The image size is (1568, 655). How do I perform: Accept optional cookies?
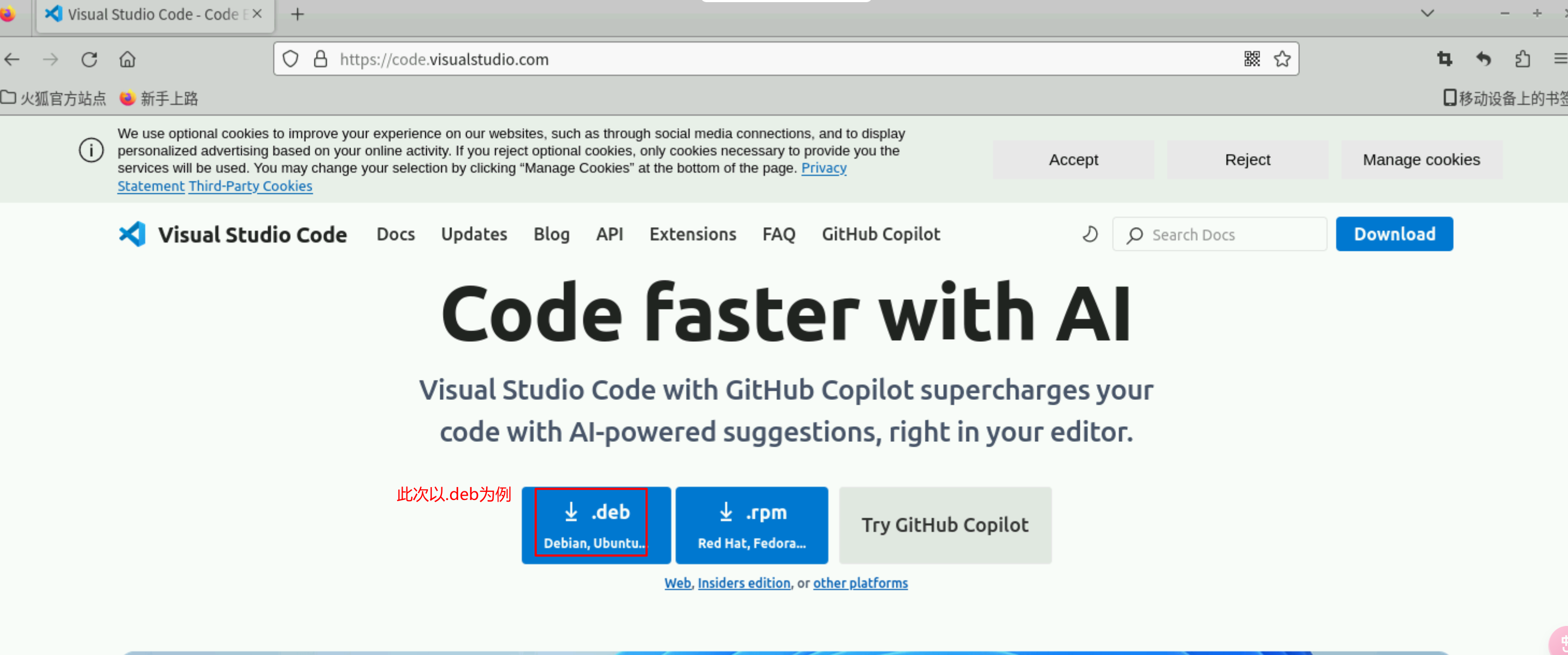point(1073,159)
